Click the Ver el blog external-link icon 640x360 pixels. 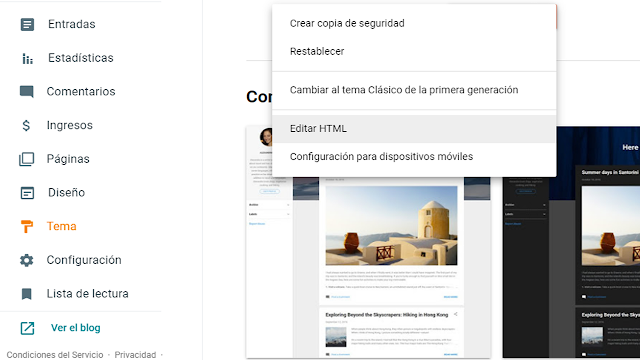[27, 328]
